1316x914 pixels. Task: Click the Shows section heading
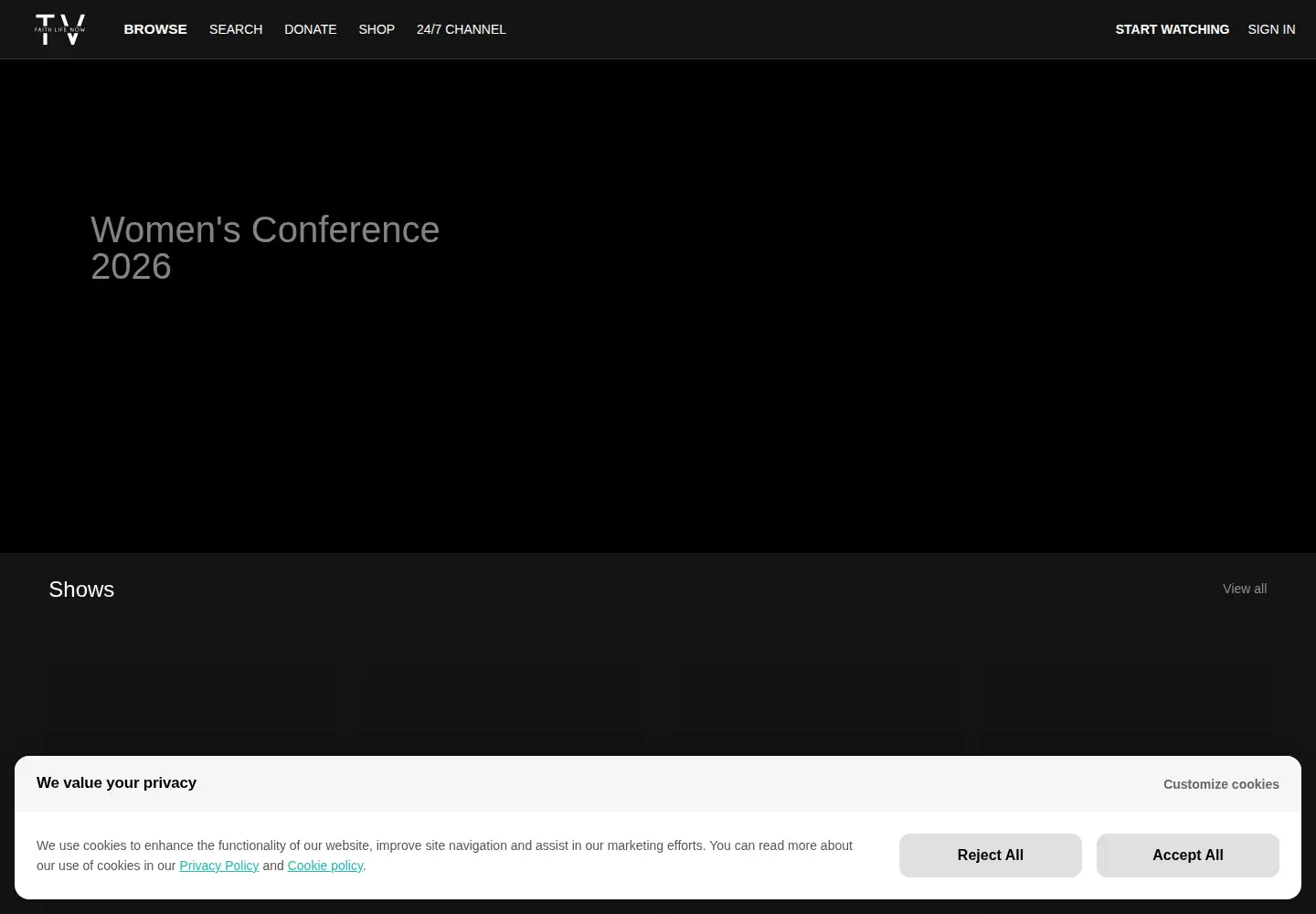pos(81,590)
